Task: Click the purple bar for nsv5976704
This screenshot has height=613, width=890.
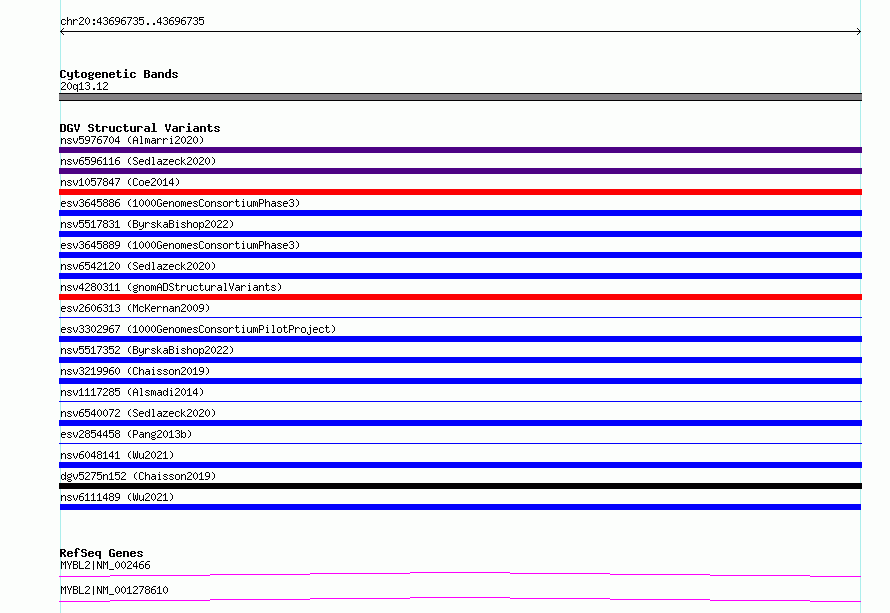Action: pos(460,150)
